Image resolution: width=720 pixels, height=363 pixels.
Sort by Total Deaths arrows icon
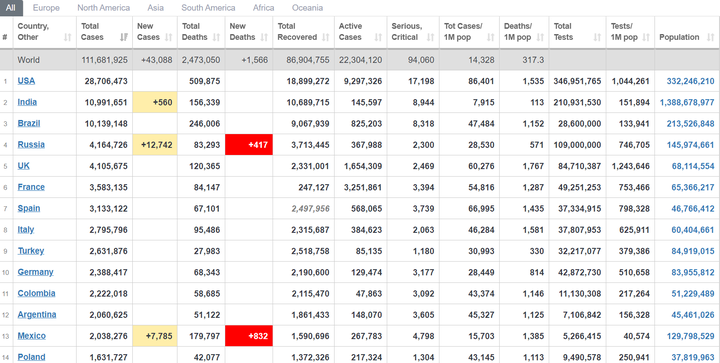pos(216,37)
